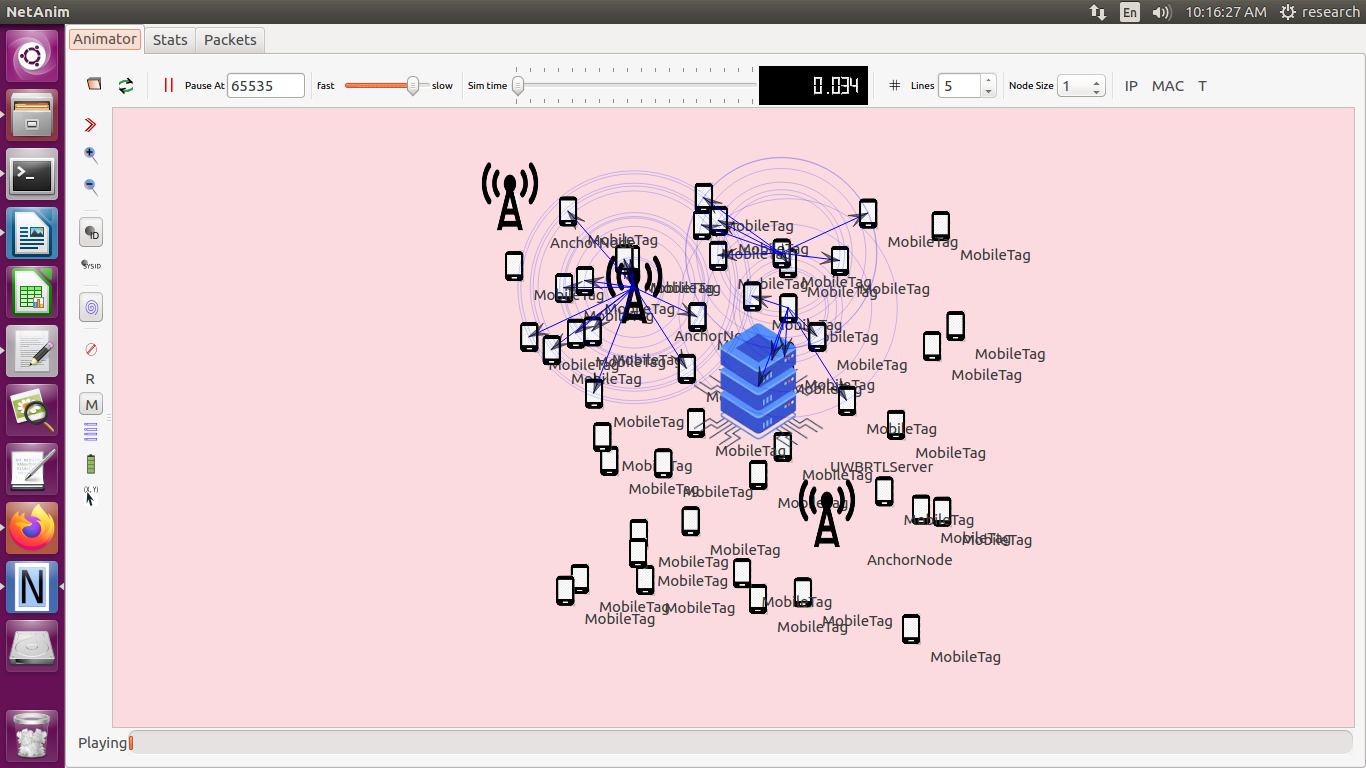This screenshot has width=1366, height=768.
Task: Click the reload trace file icon
Action: point(126,86)
